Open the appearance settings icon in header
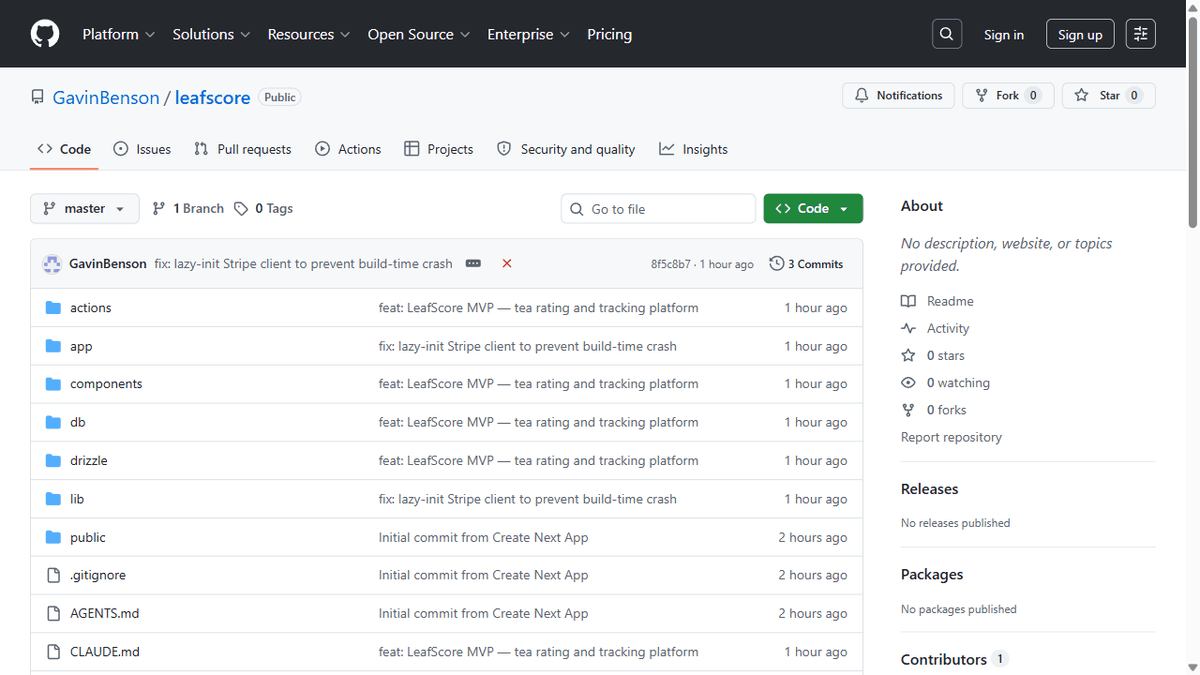This screenshot has width=1200, height=675. point(1141,34)
